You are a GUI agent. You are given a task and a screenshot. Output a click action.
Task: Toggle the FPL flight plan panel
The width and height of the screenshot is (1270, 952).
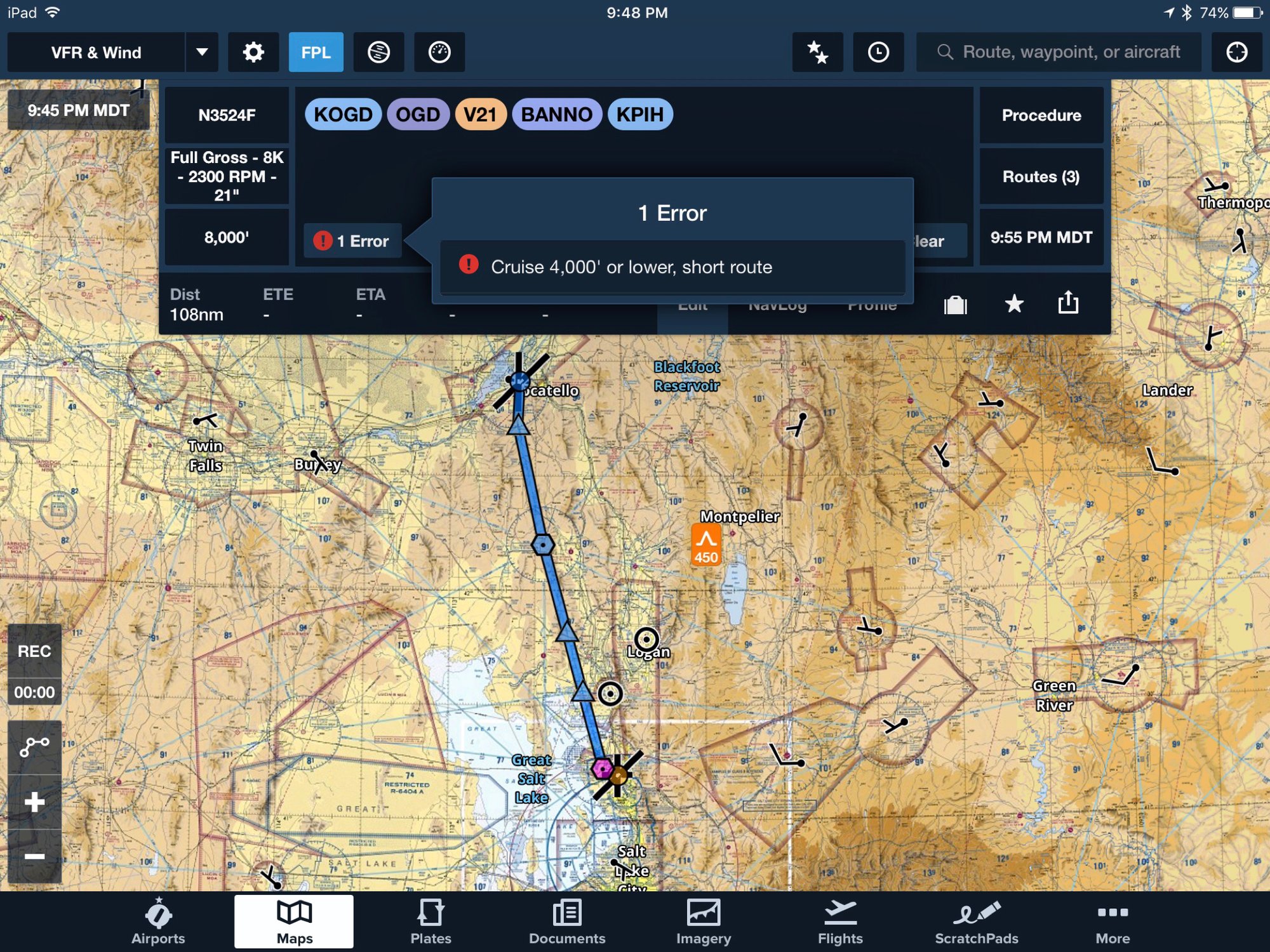[x=316, y=52]
